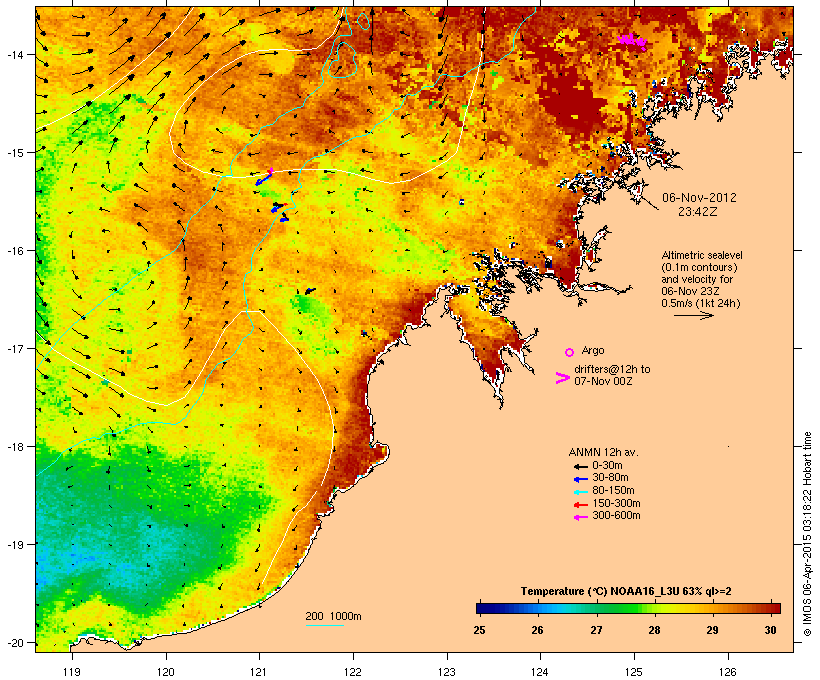Click the latitude axis label '-14'

14,55
